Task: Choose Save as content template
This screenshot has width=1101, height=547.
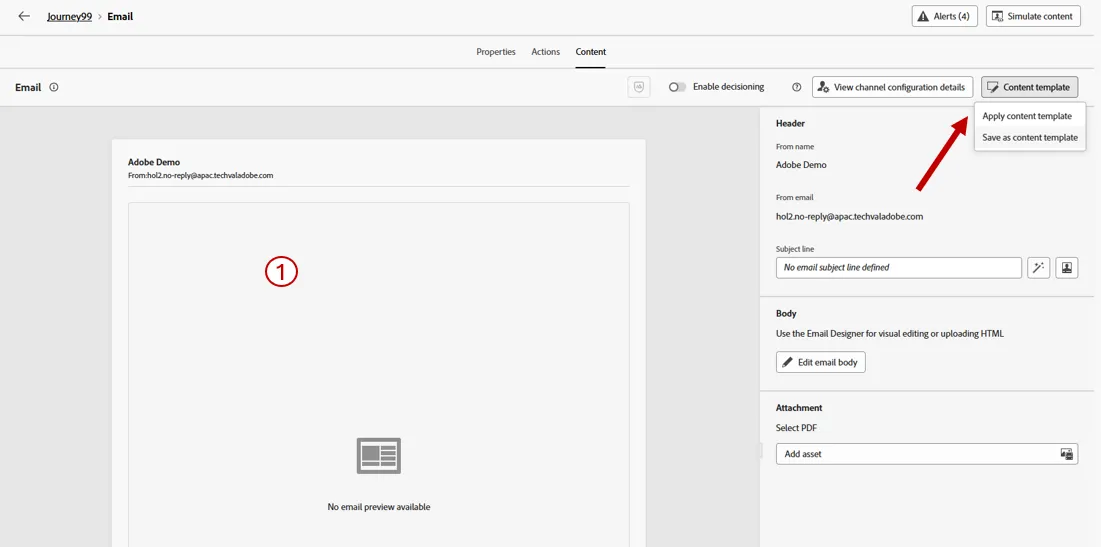Action: pos(1029,138)
